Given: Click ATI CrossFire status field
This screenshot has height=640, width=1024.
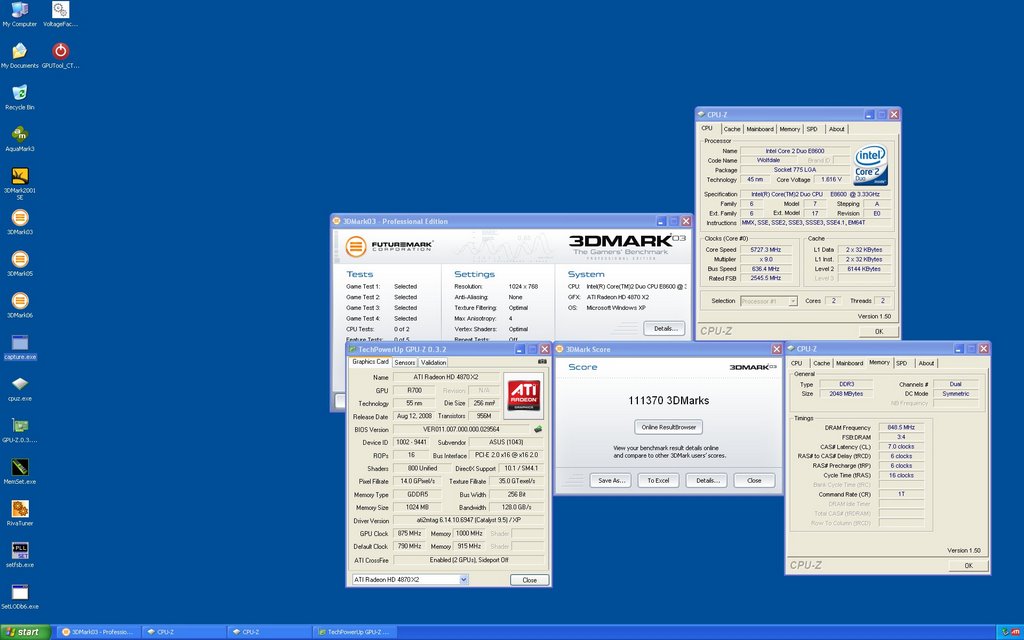Looking at the screenshot, I should pyautogui.click(x=468, y=560).
